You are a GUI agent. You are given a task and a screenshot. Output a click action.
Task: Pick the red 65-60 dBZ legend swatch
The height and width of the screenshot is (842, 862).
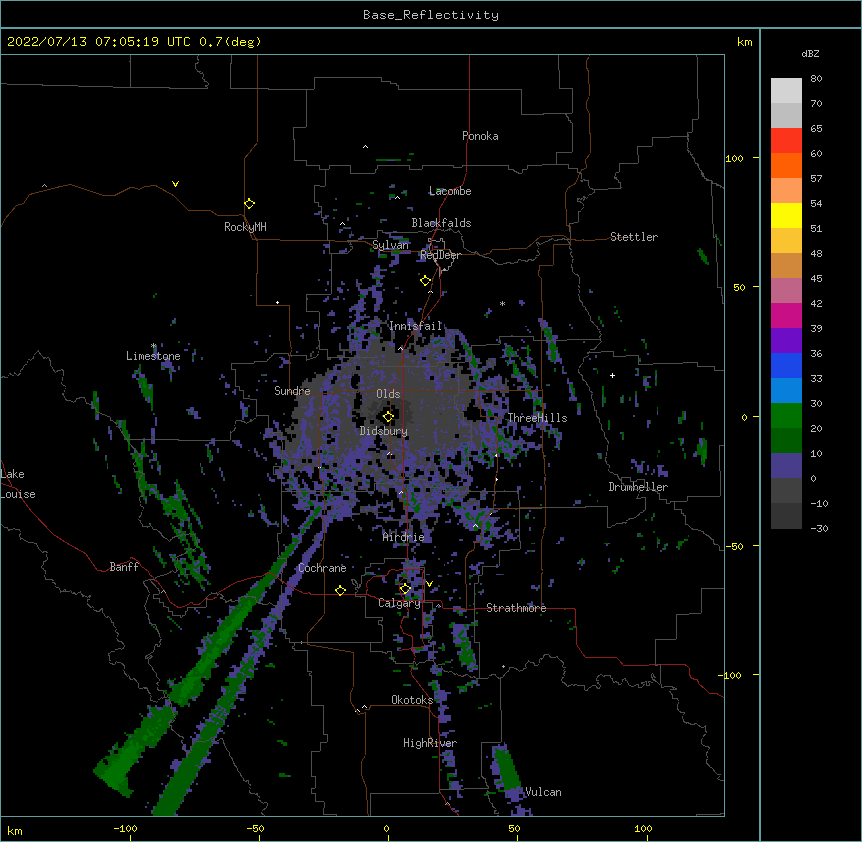[x=786, y=141]
